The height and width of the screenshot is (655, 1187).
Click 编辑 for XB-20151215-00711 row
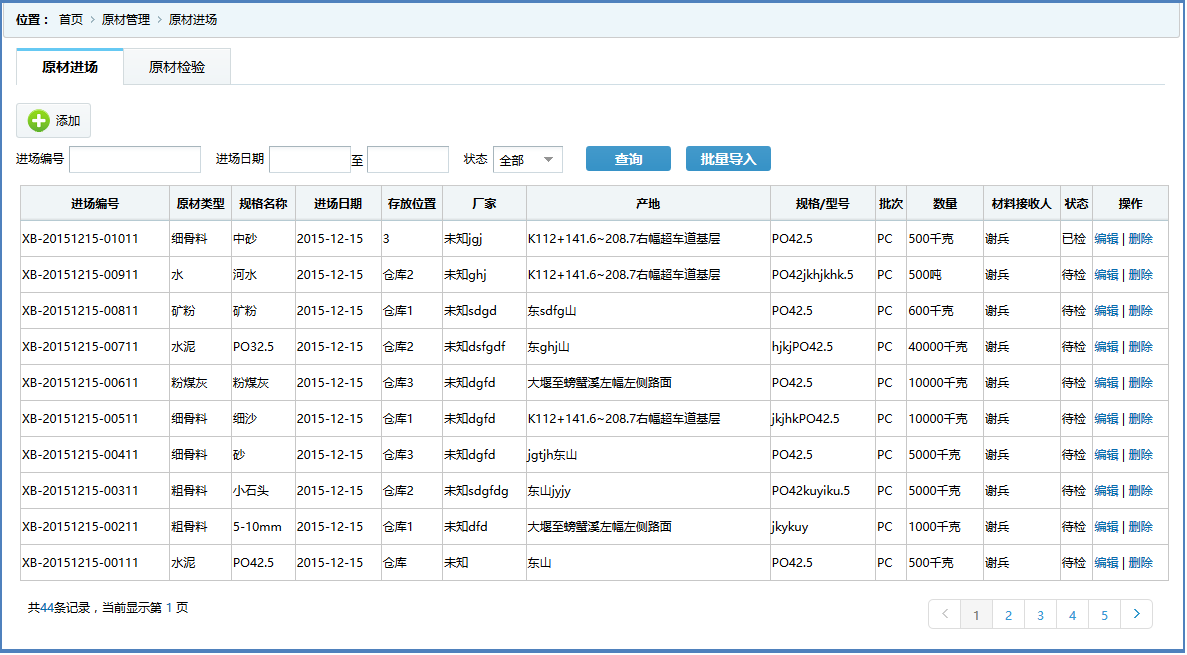[x=1106, y=347]
